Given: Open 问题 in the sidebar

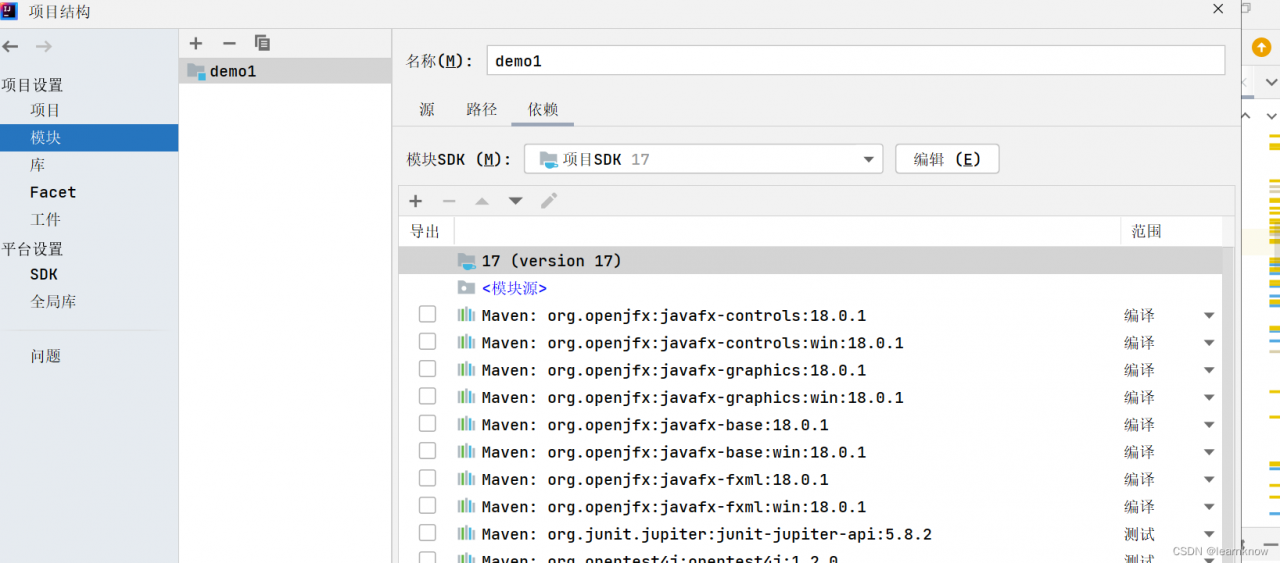Looking at the screenshot, I should (45, 356).
